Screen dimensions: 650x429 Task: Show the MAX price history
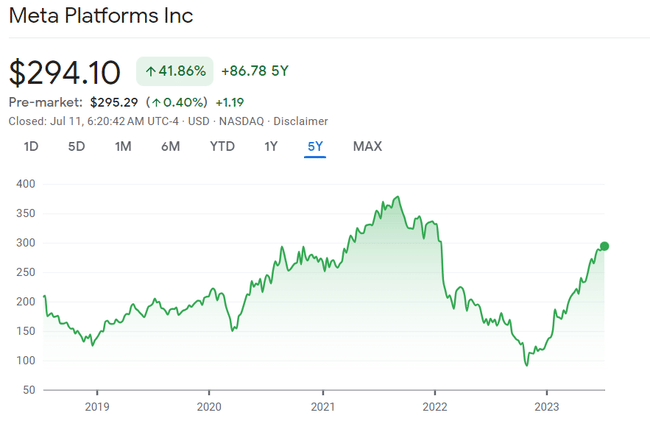pos(367,147)
